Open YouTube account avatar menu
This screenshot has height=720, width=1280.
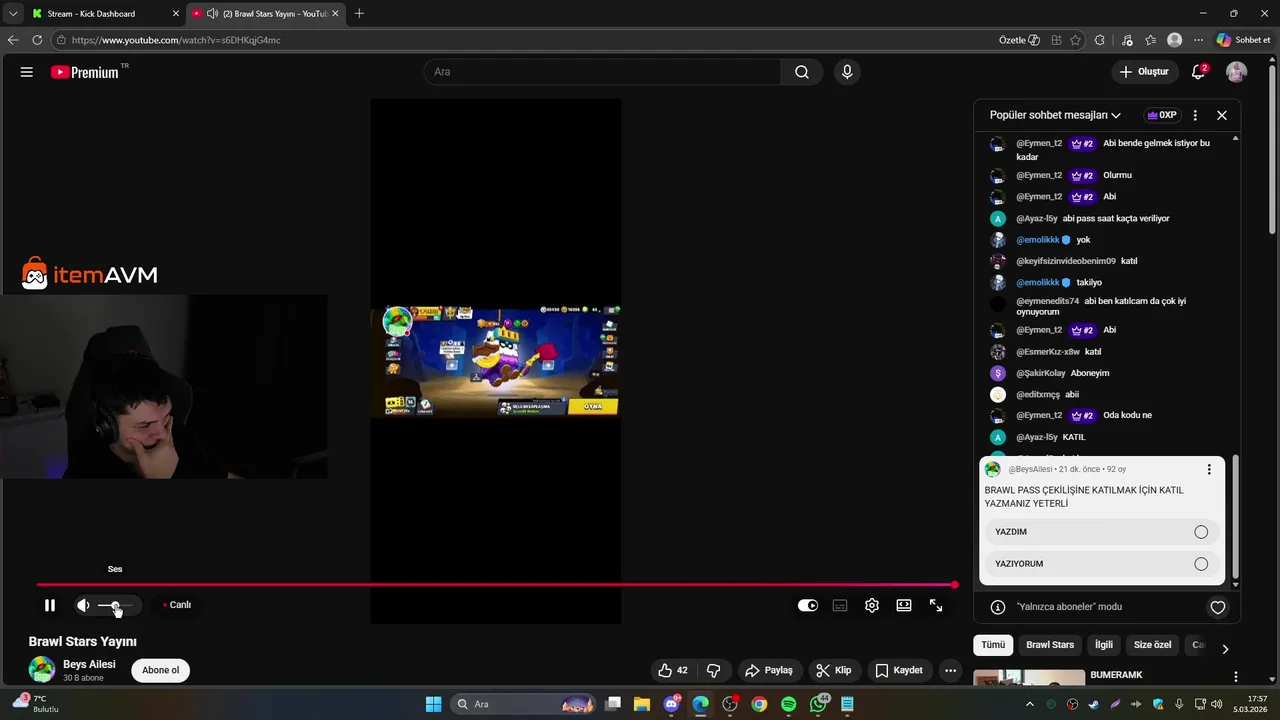click(1237, 72)
